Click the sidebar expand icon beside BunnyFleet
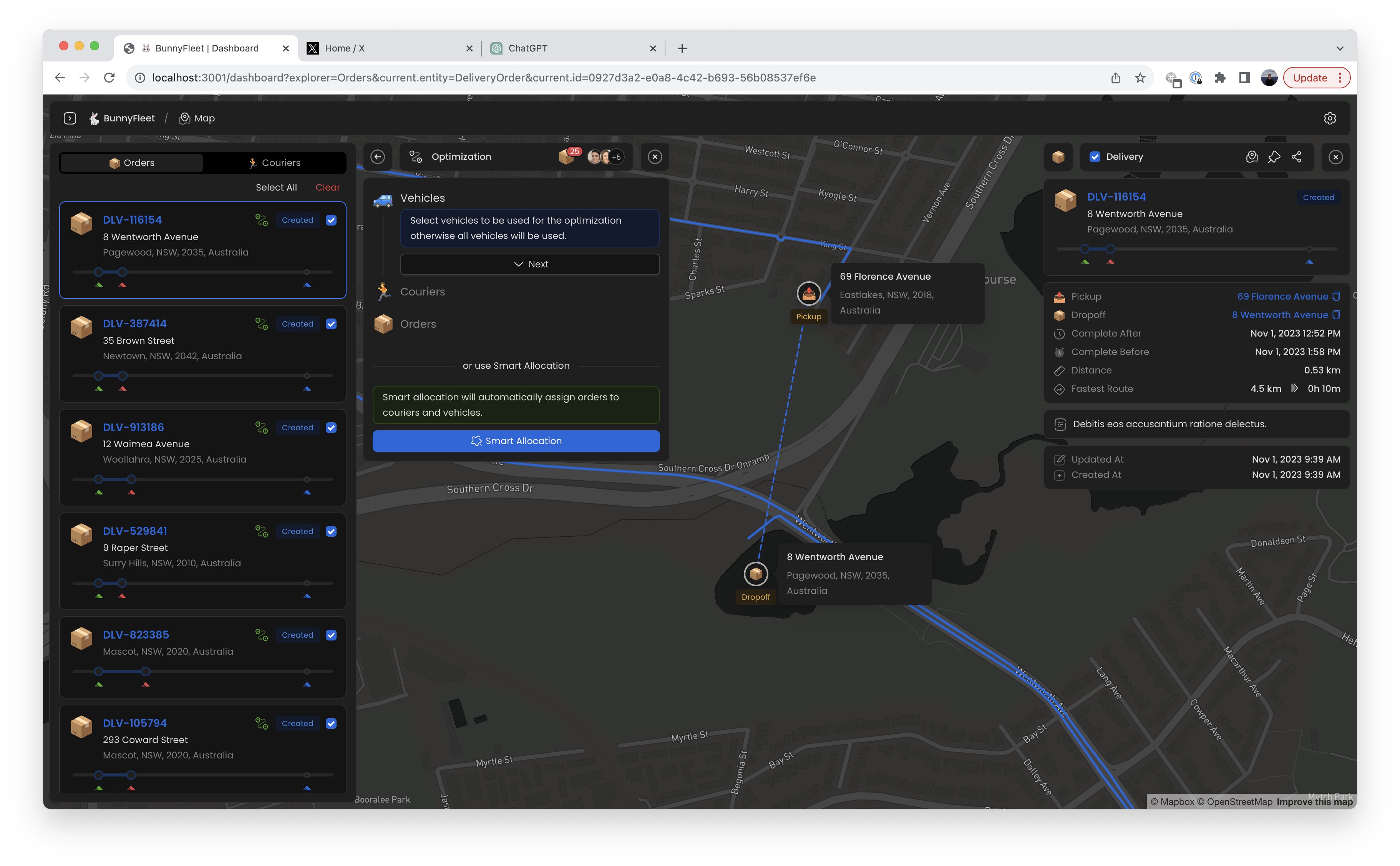Image resolution: width=1400 pixels, height=866 pixels. 70,119
